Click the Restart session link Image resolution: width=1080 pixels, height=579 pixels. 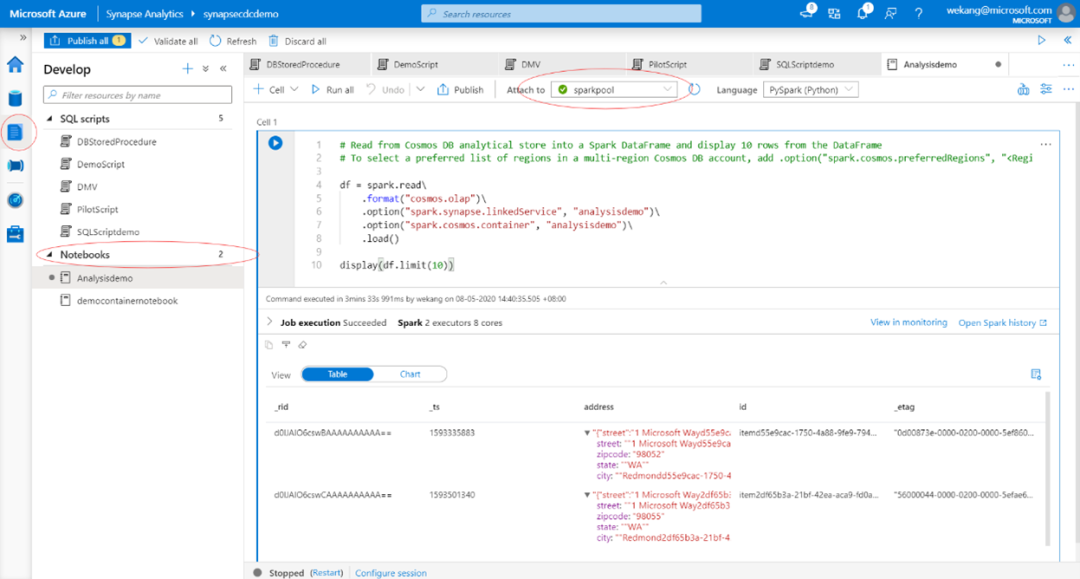point(326,573)
